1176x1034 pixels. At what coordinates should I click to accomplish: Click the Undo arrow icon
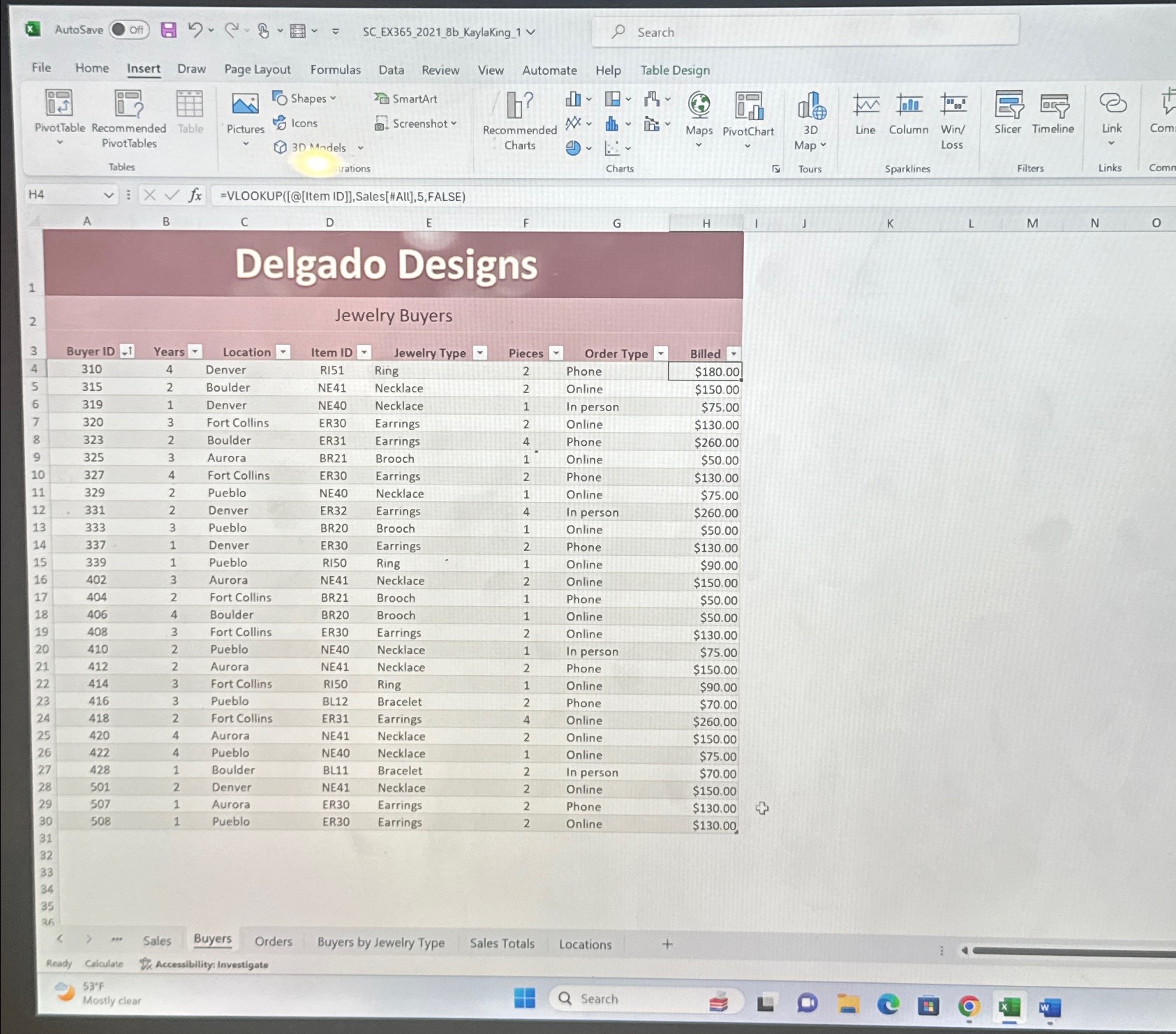[x=195, y=30]
